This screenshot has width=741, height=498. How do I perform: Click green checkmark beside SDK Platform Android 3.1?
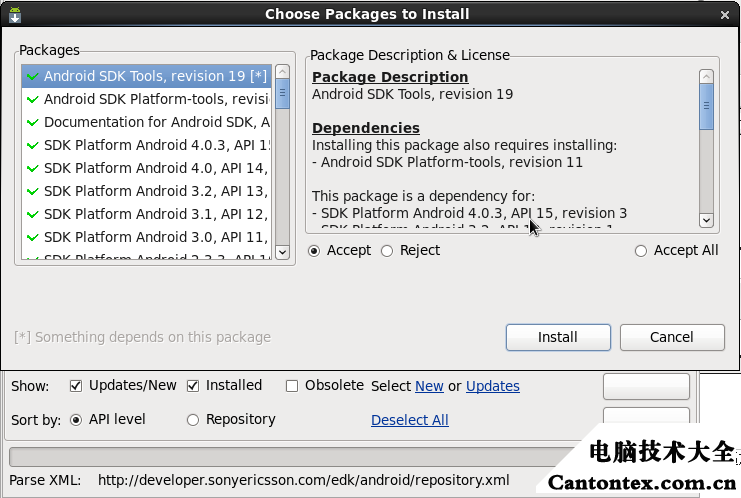(33, 214)
